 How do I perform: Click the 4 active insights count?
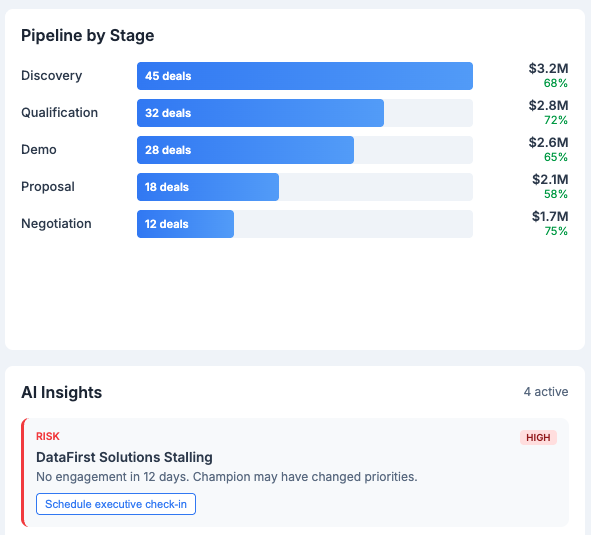point(546,392)
